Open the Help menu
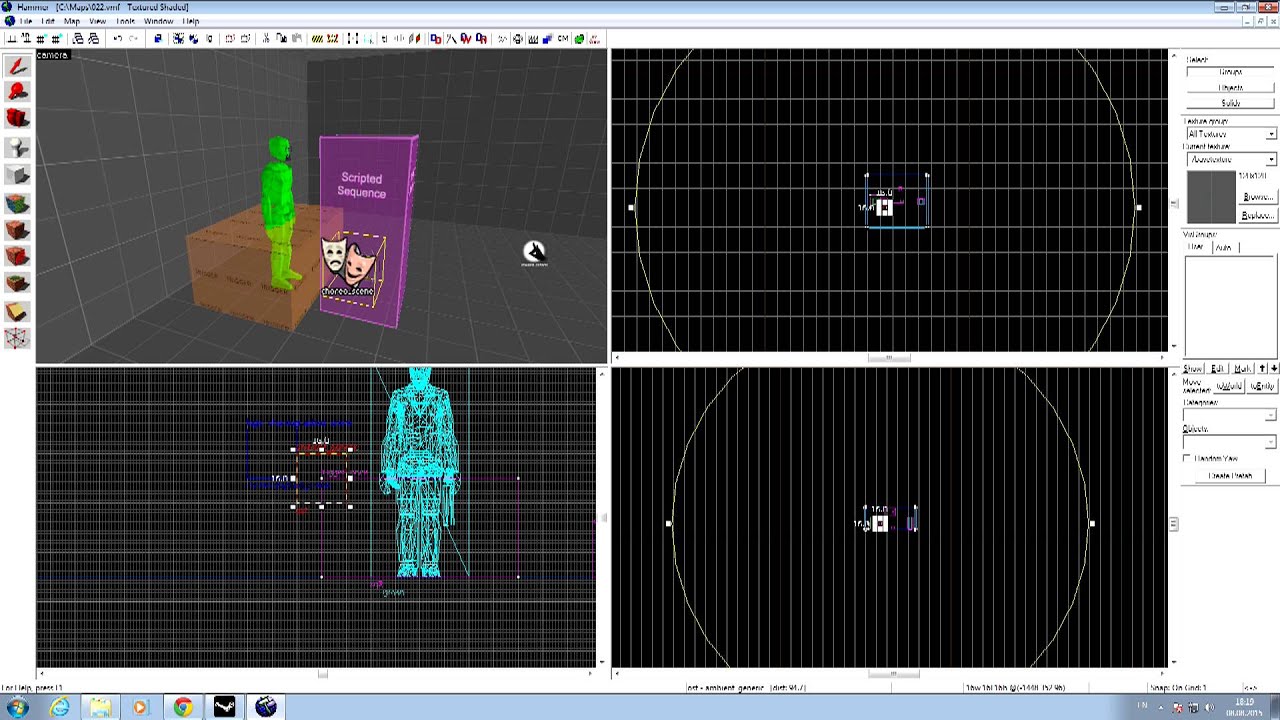The height and width of the screenshot is (720, 1280). point(190,20)
